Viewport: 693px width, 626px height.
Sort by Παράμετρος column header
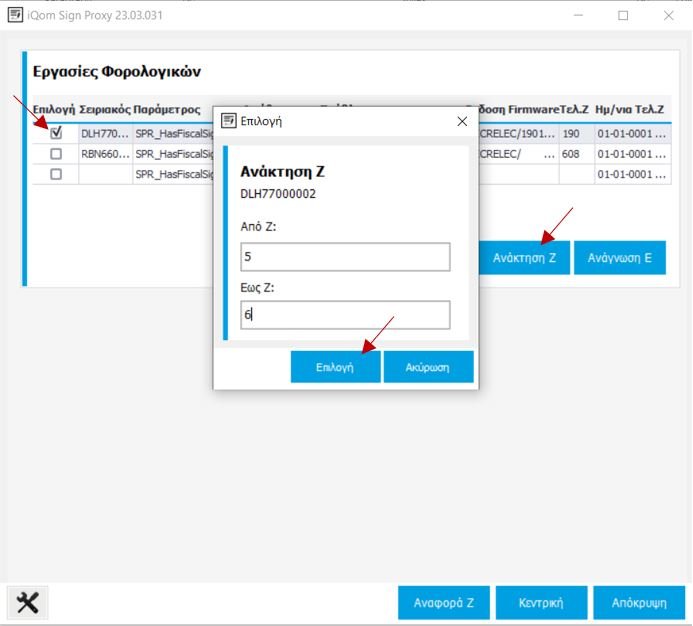pos(167,110)
